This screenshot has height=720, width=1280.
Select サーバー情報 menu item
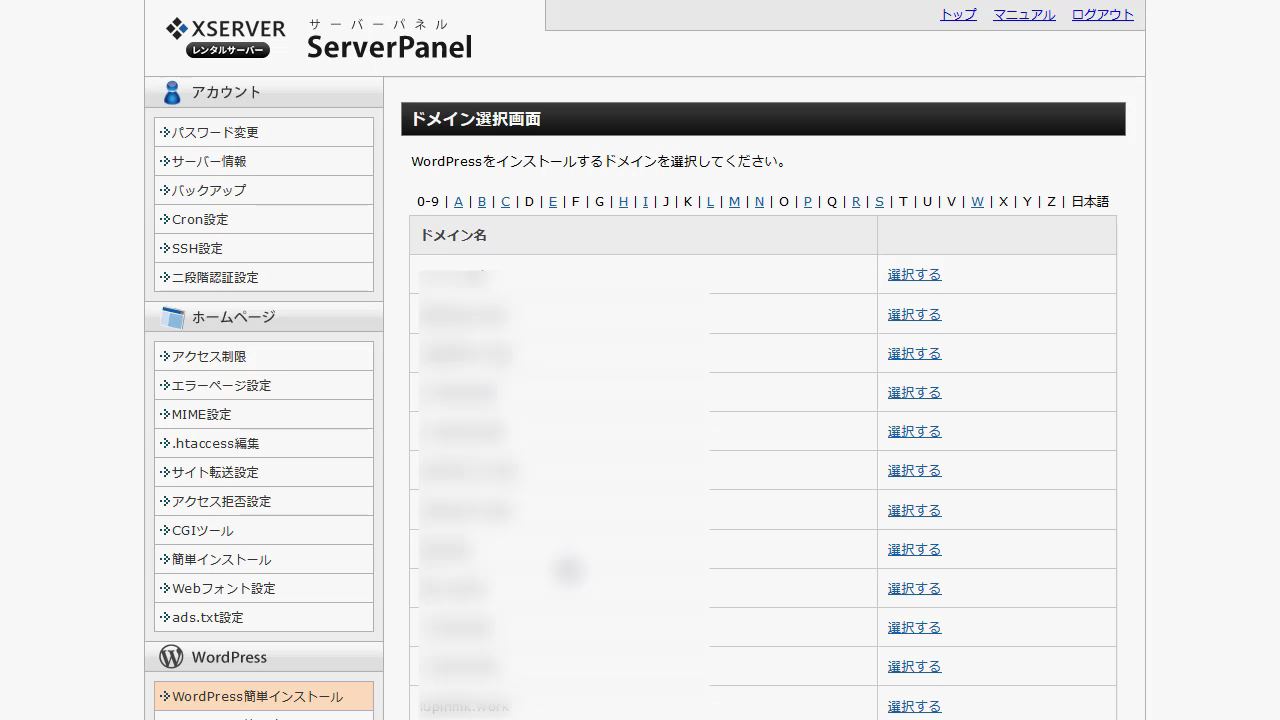coord(208,161)
